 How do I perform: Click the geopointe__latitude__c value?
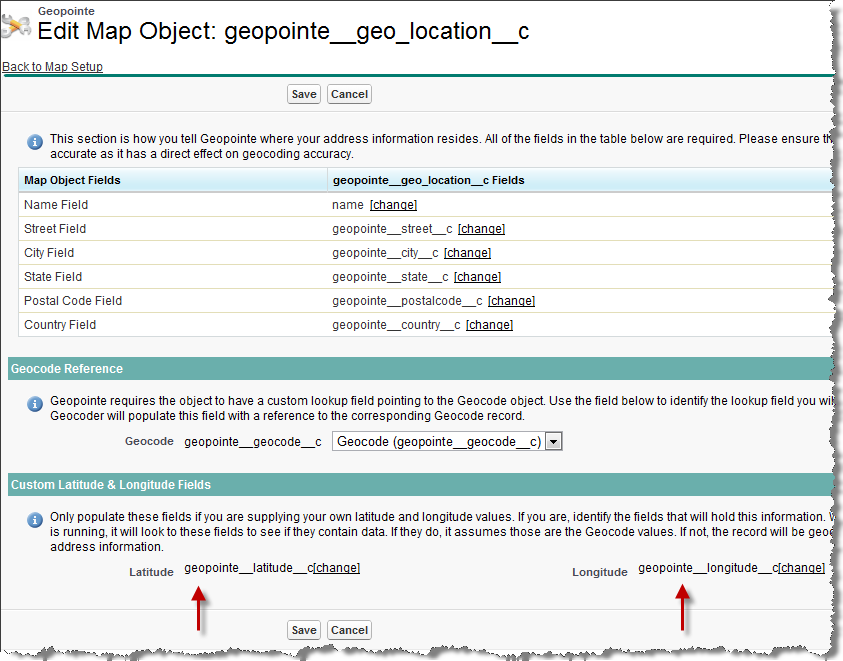(248, 568)
